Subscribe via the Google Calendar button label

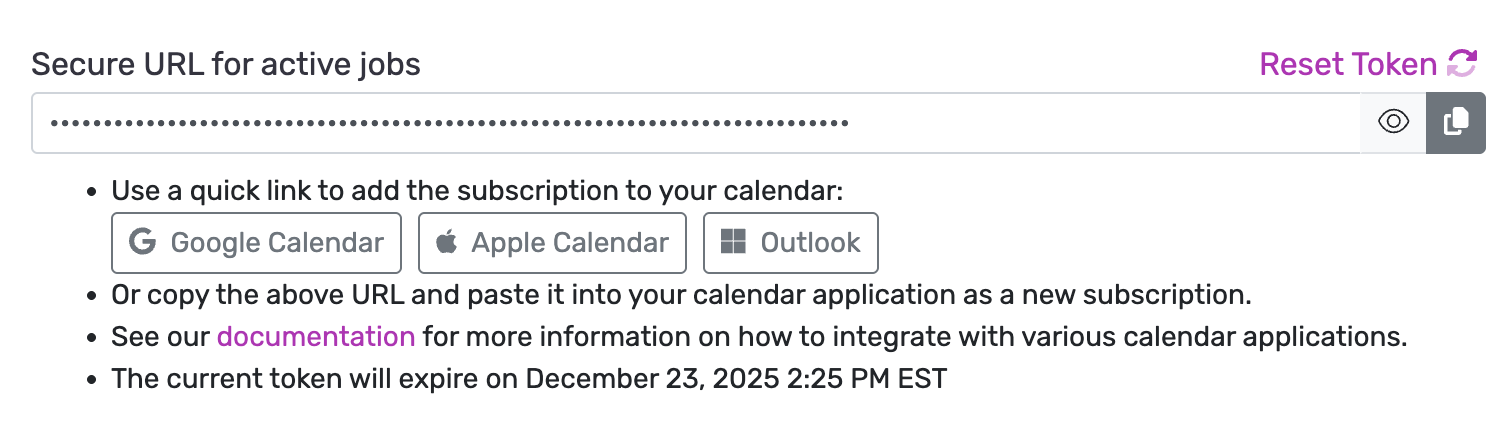277,242
